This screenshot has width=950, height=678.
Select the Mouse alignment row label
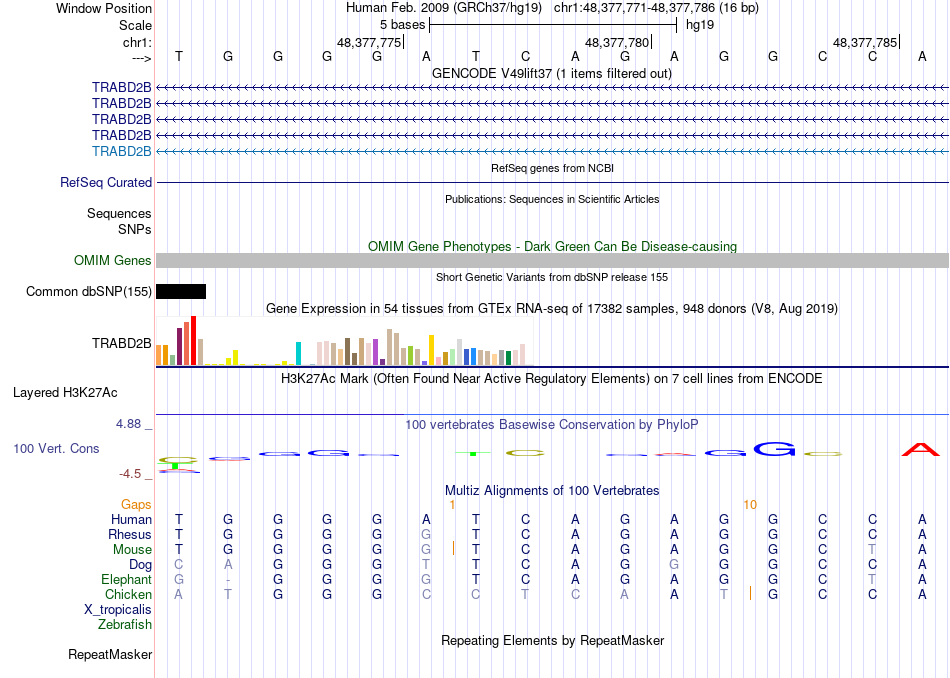click(132, 550)
